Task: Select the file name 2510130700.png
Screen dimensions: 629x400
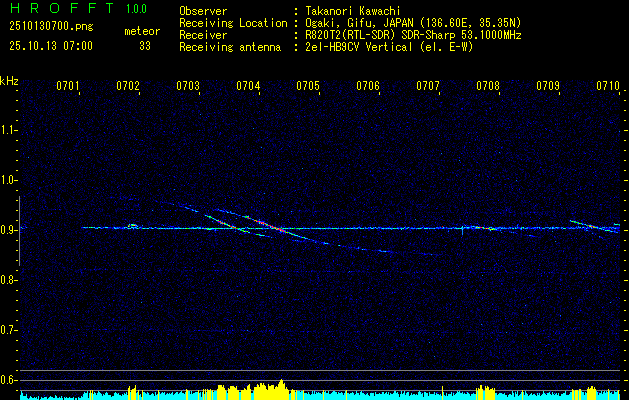Action: (51, 27)
